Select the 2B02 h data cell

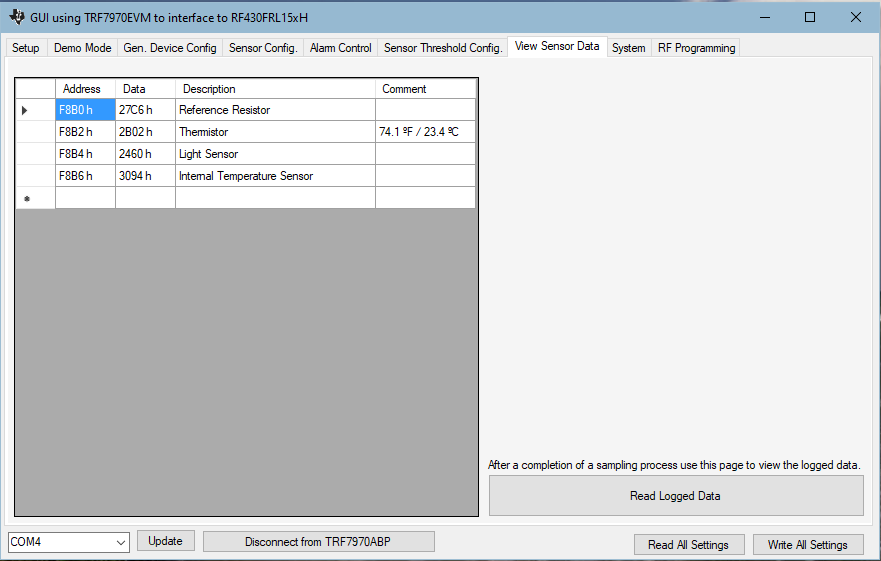[145, 132]
